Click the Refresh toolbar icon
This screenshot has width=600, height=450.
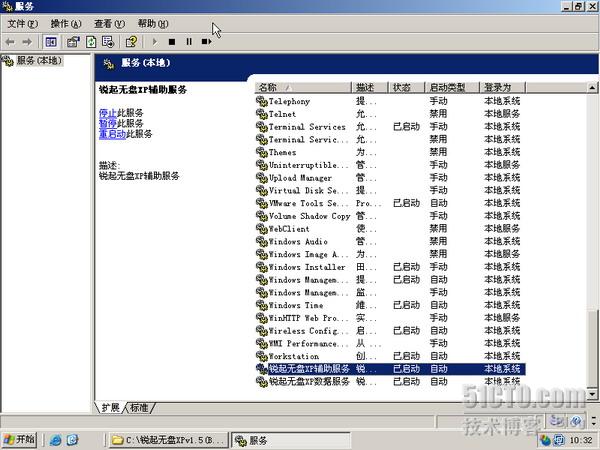[91, 42]
